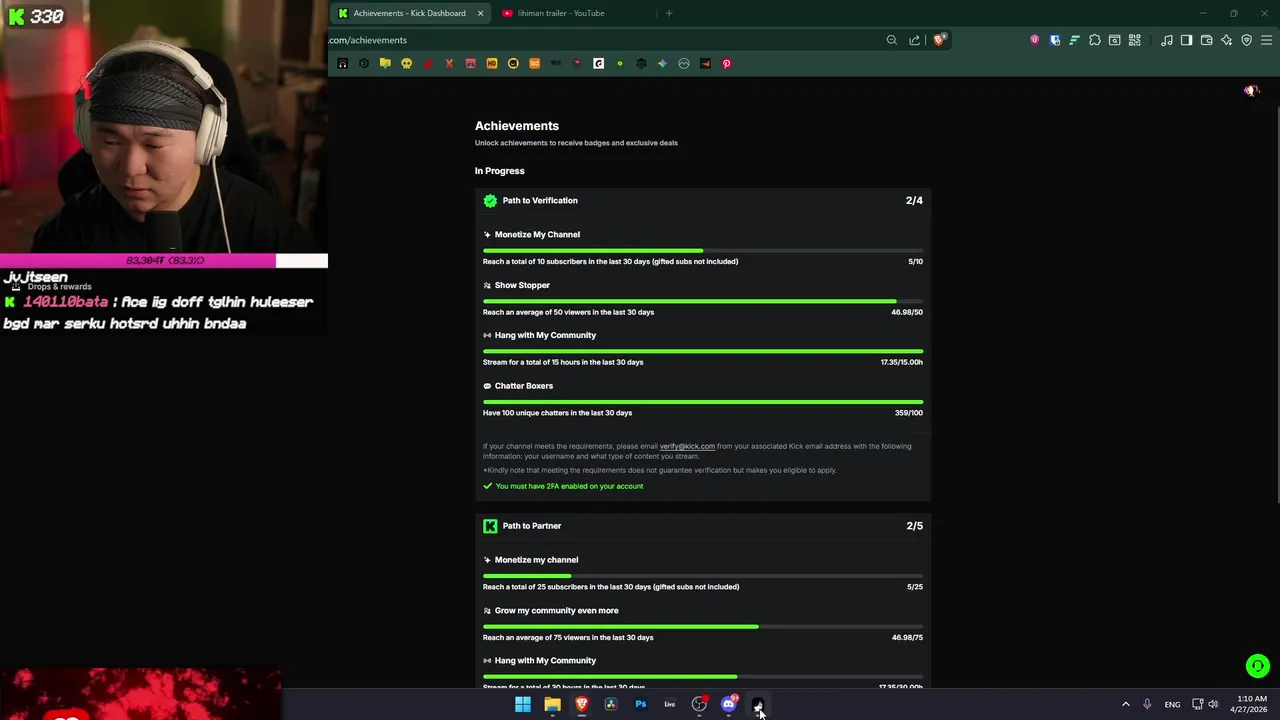Open the red X bookmark icon

click(x=449, y=63)
